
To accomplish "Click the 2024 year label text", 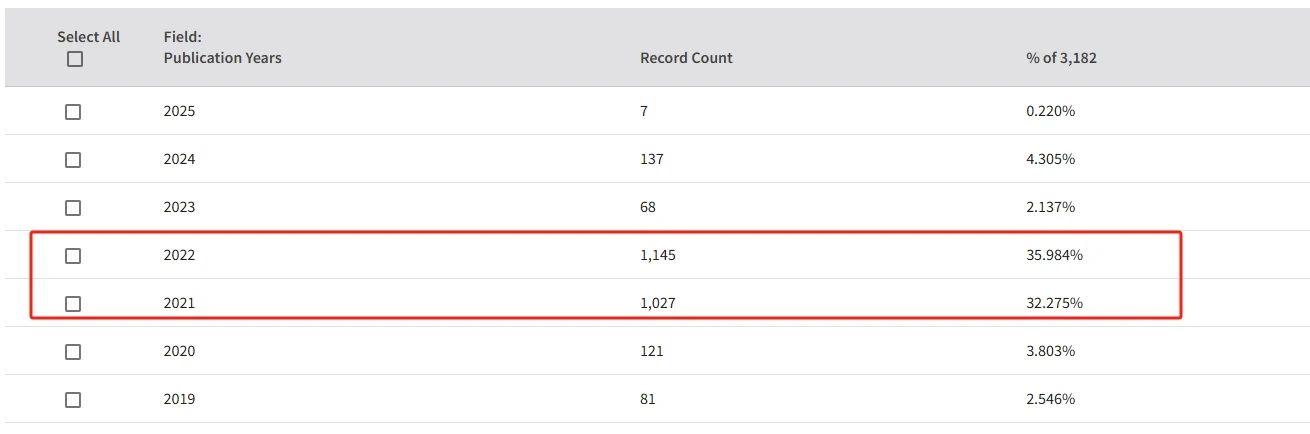I will click(179, 160).
